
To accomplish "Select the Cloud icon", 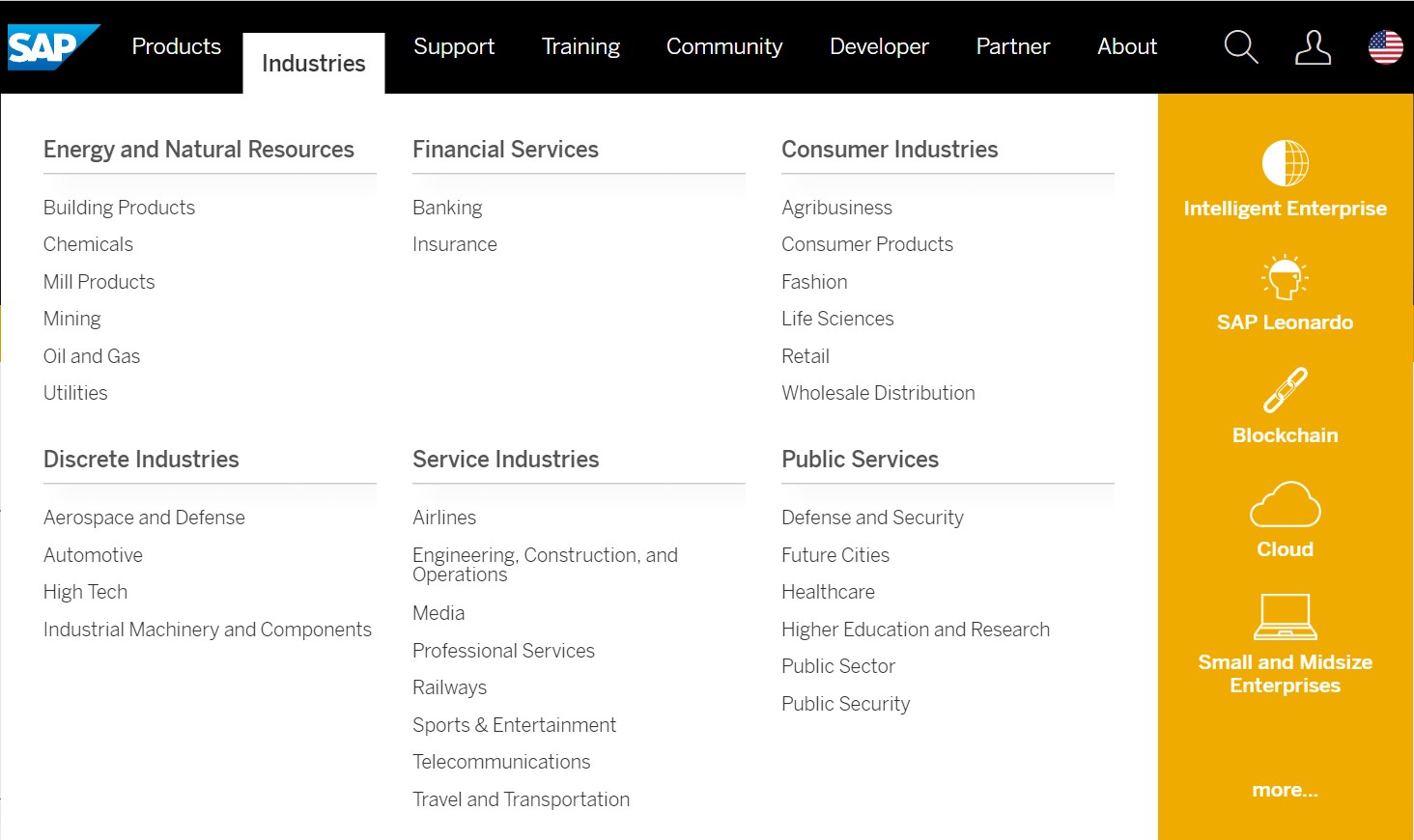I will [1285, 504].
